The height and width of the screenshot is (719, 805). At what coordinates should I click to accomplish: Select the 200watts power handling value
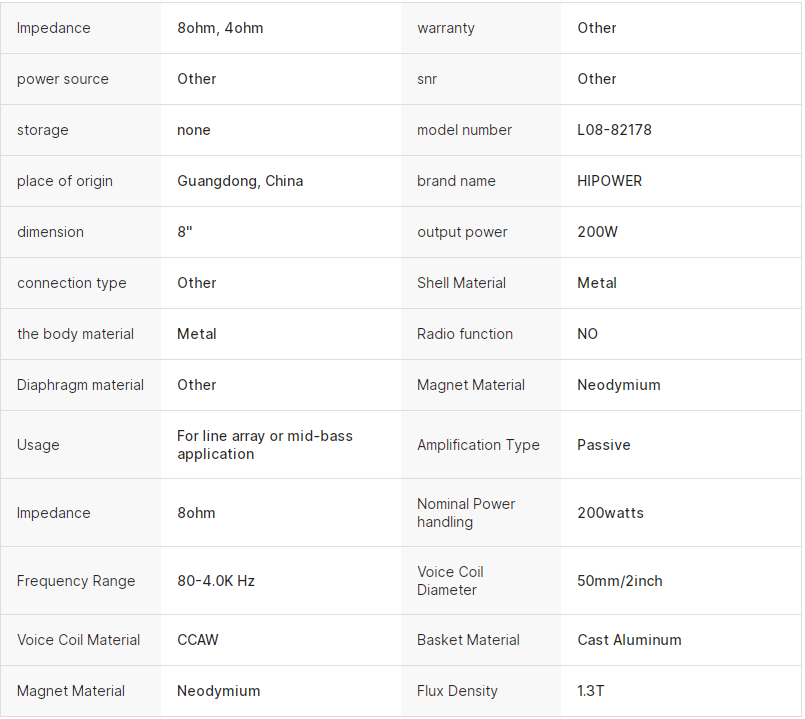(x=610, y=513)
